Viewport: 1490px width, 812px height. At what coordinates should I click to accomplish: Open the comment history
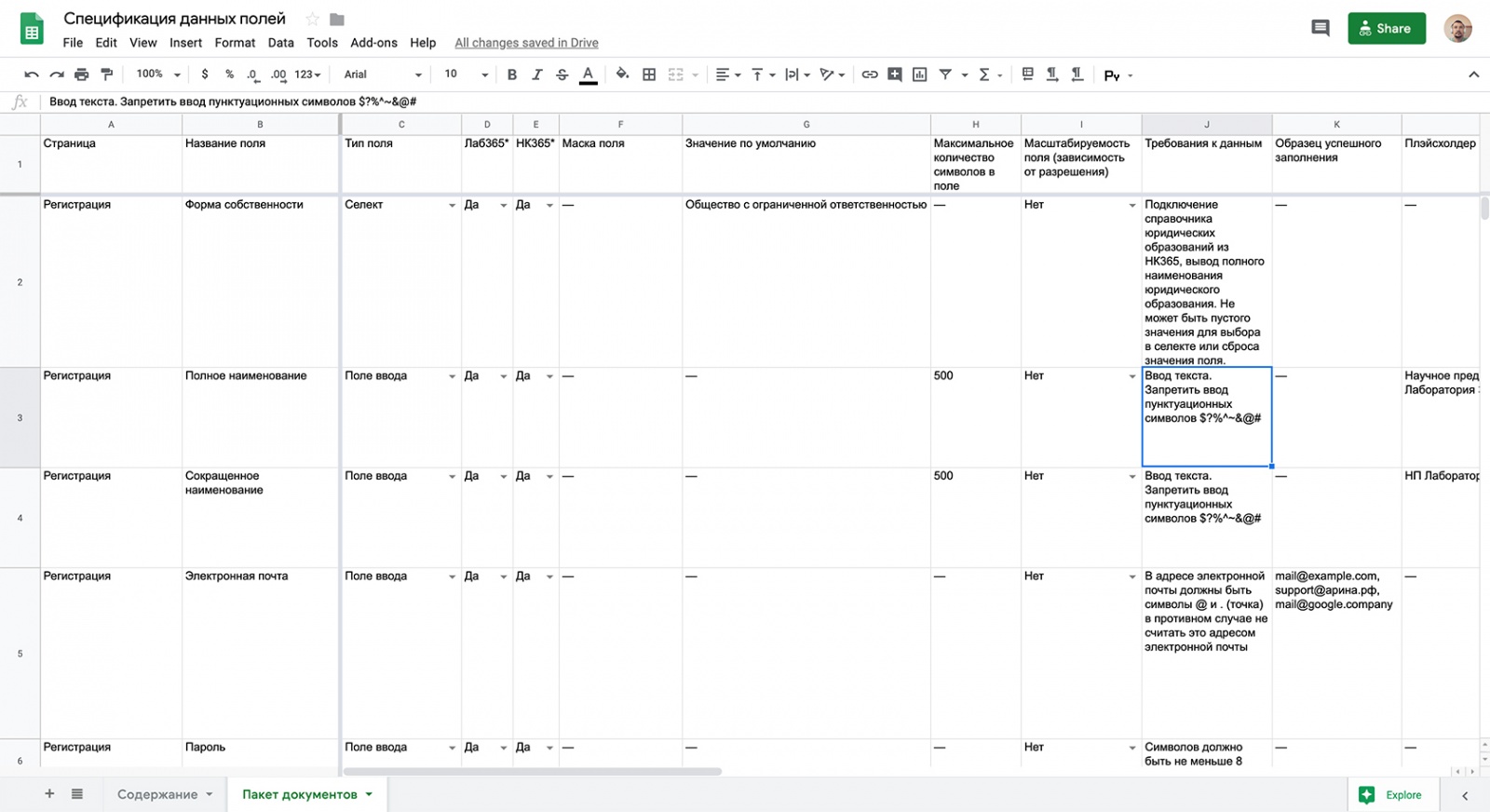point(1321,28)
